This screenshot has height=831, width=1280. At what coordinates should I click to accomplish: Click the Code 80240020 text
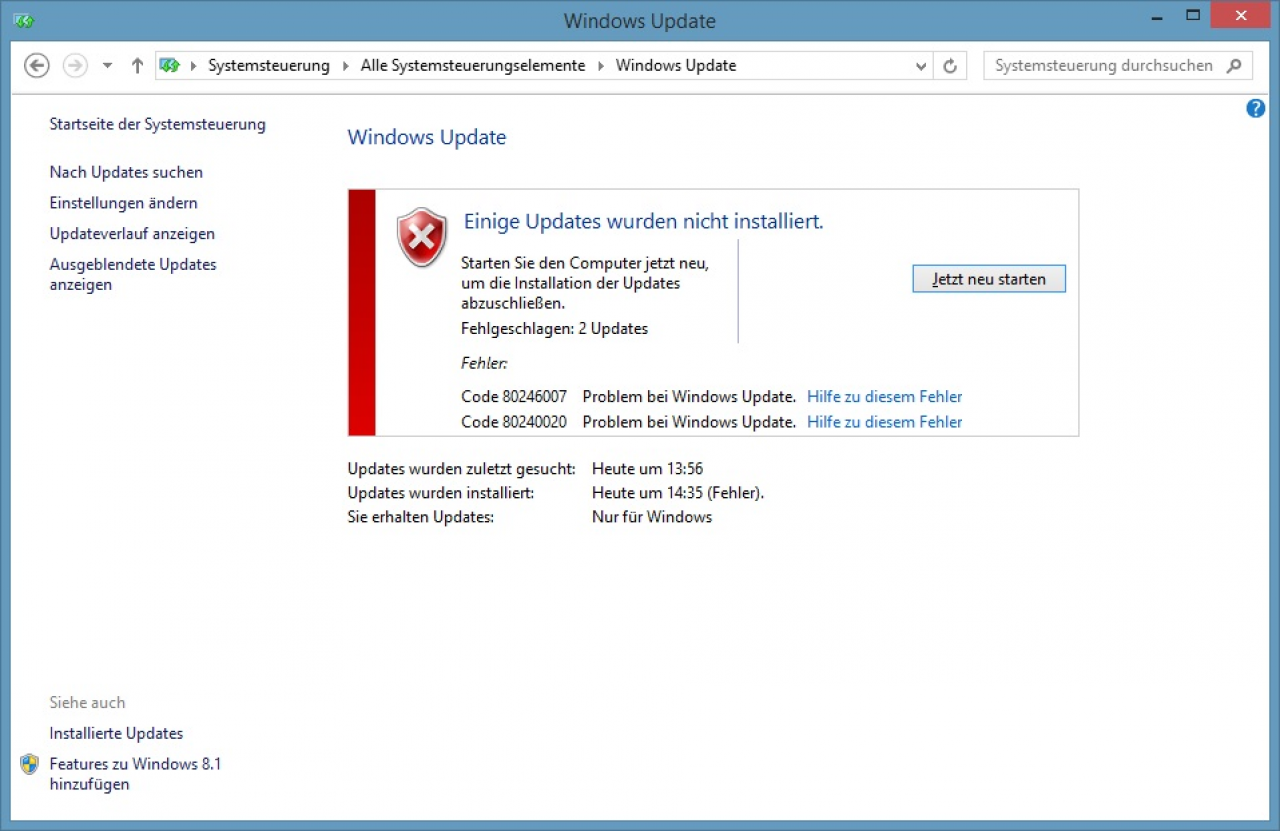coord(514,422)
